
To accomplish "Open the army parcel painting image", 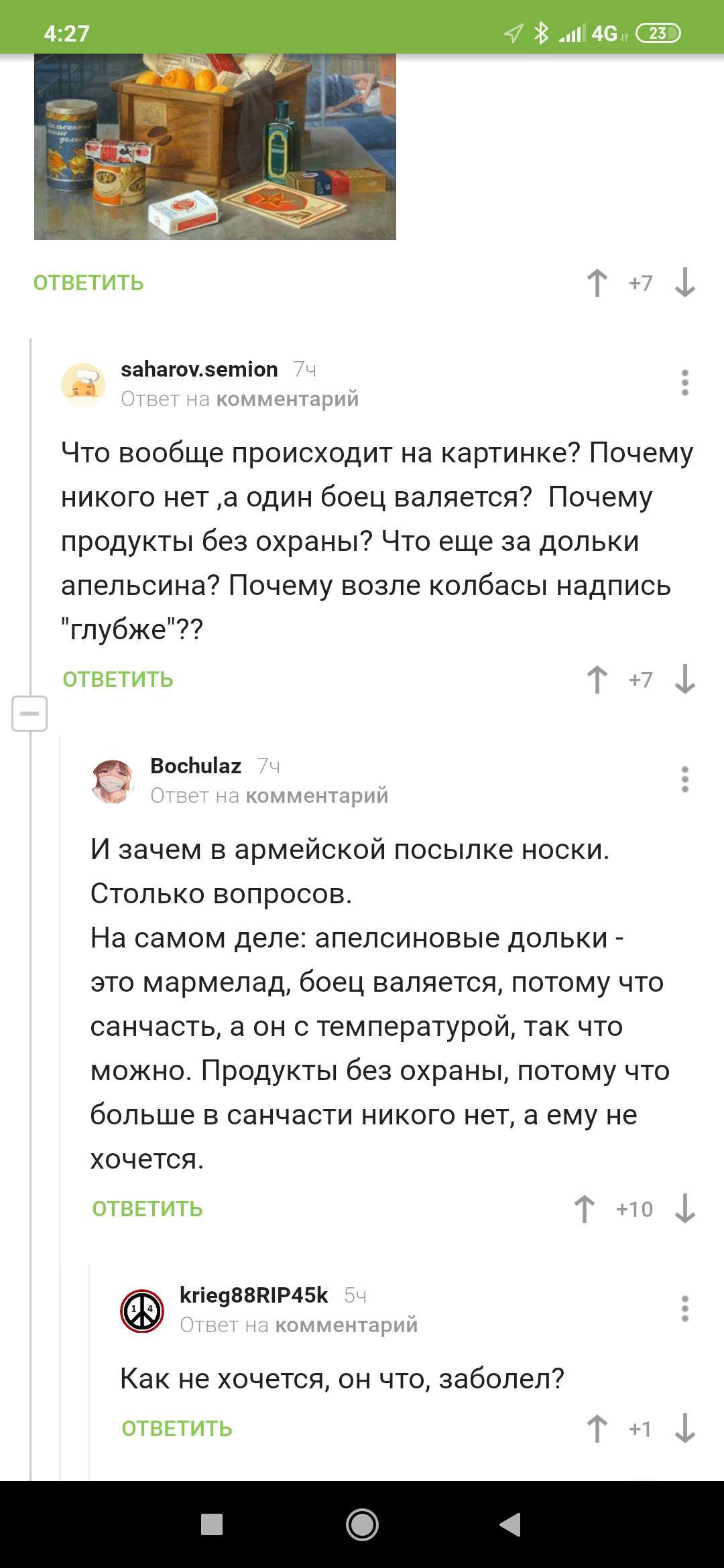I will coord(215,146).
